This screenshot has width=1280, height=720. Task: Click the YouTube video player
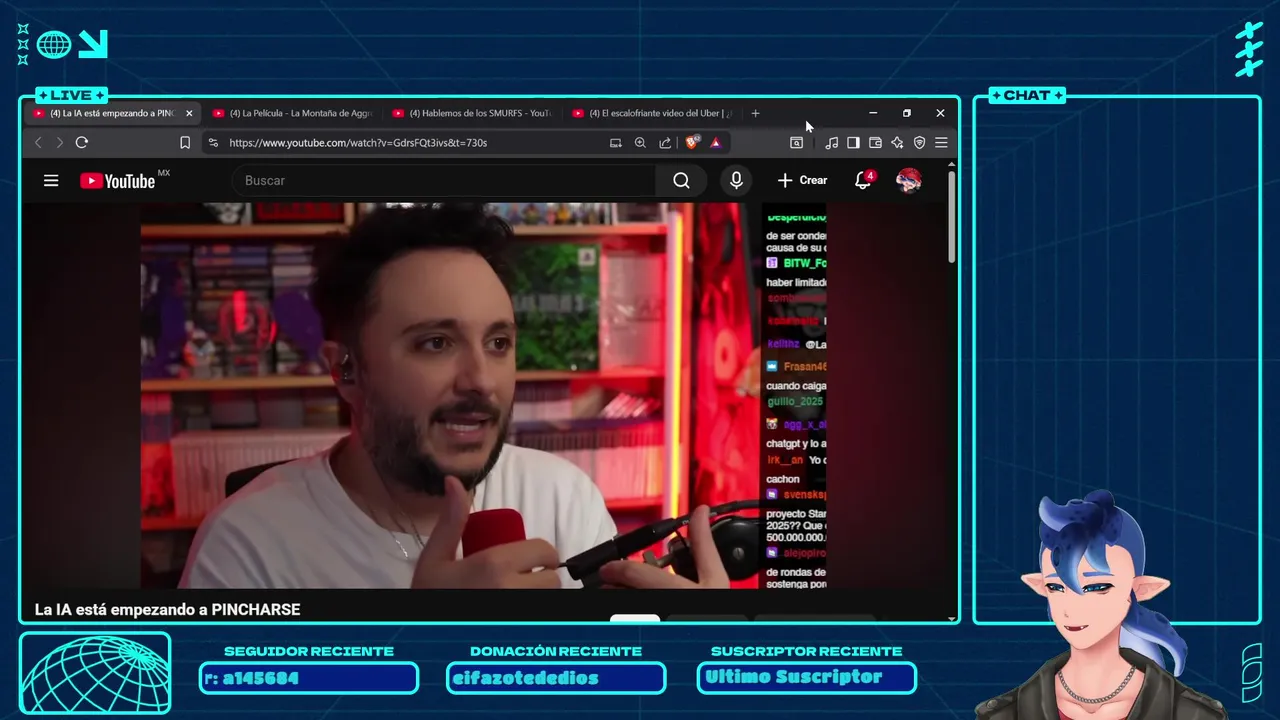click(483, 395)
